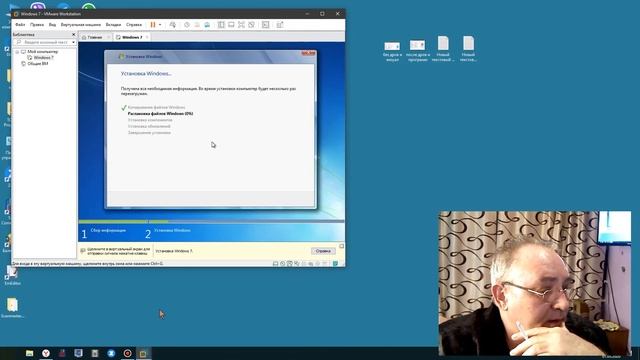Collapse the Мой компьютер tree node
This screenshot has height=360, width=640.
(x=17, y=52)
